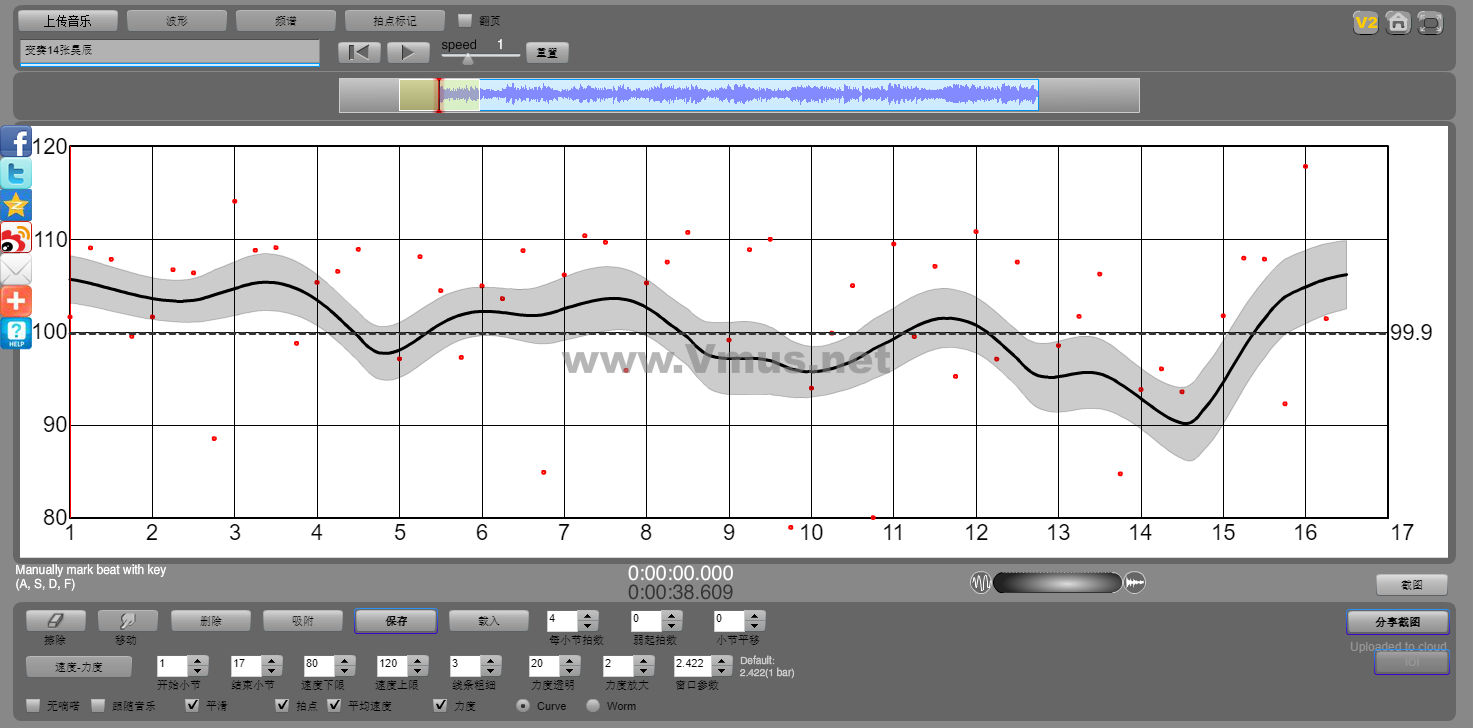Click the 保存 save button
Viewport: 1473px width, 728px height.
[396, 621]
